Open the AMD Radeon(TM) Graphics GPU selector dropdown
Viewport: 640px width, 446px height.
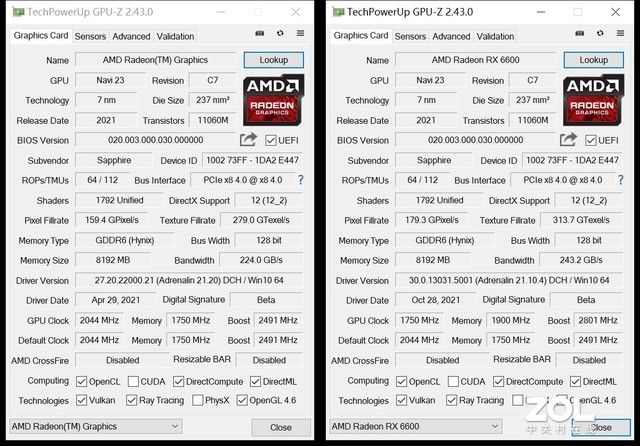pos(96,426)
